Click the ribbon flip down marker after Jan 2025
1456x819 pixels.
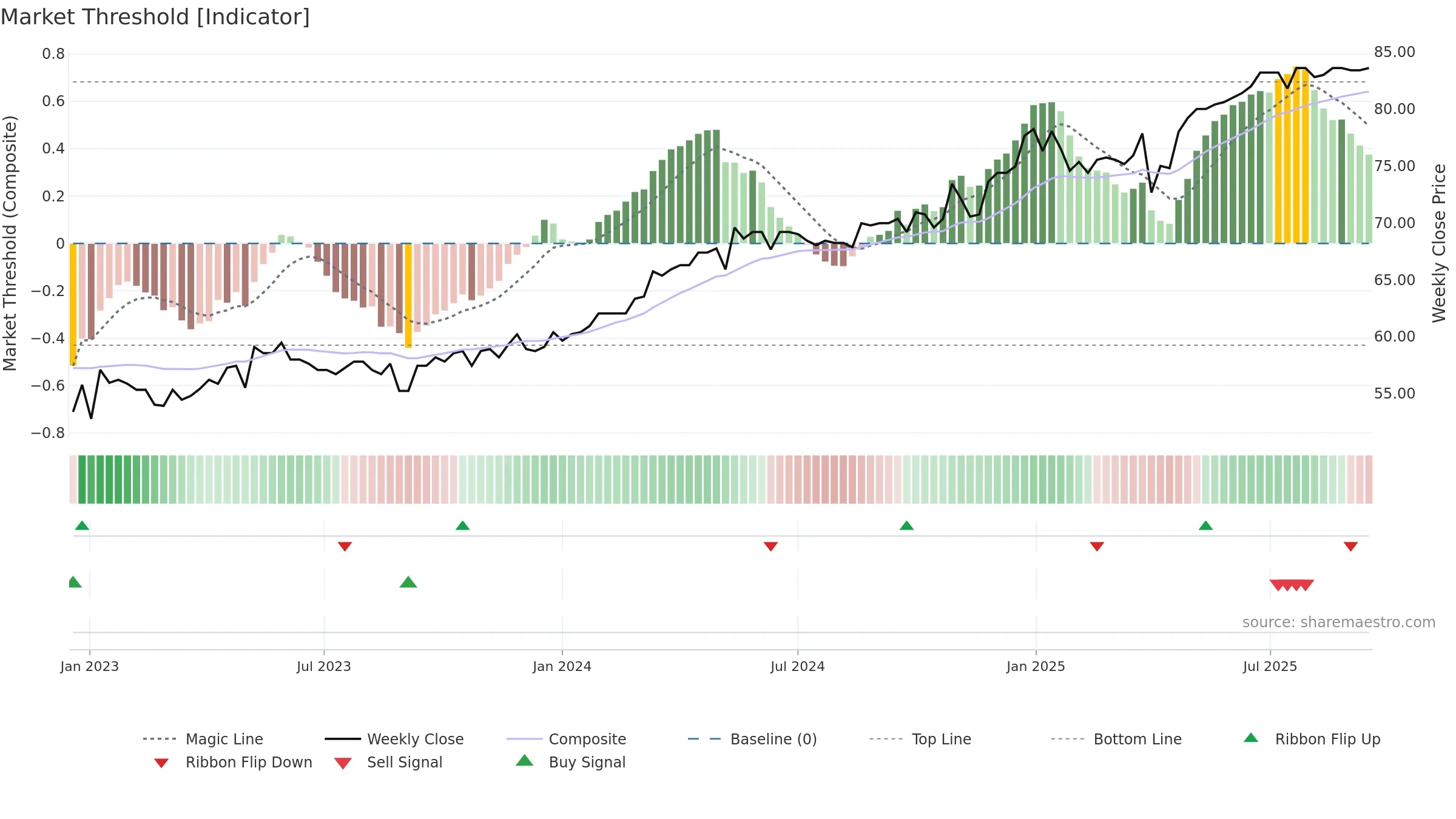pyautogui.click(x=1097, y=547)
